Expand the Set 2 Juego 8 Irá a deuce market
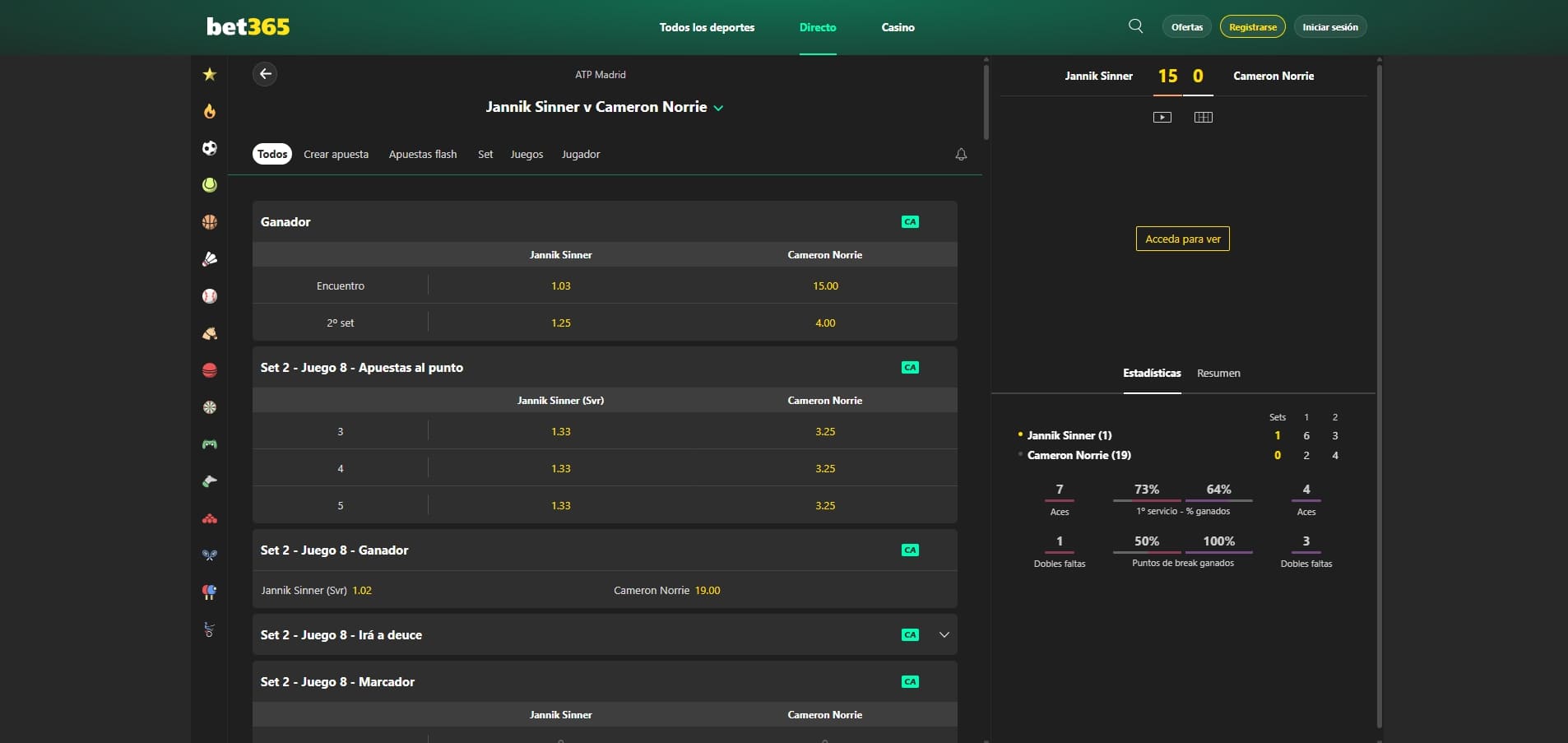The height and width of the screenshot is (743, 1568). pos(944,634)
